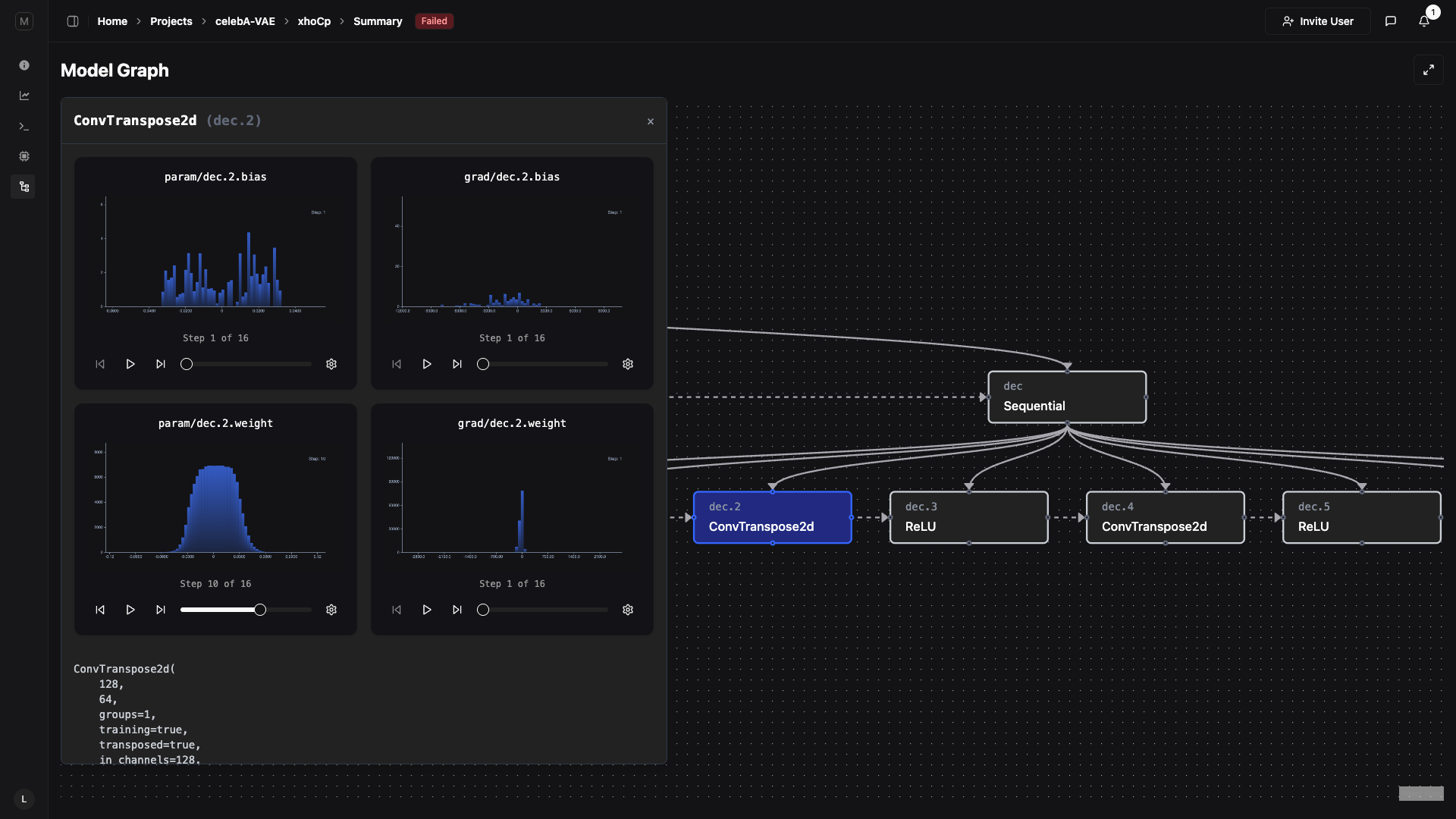This screenshot has height=819, width=1456.
Task: Open settings gear for grad/dec.2.bias chart
Action: (627, 364)
